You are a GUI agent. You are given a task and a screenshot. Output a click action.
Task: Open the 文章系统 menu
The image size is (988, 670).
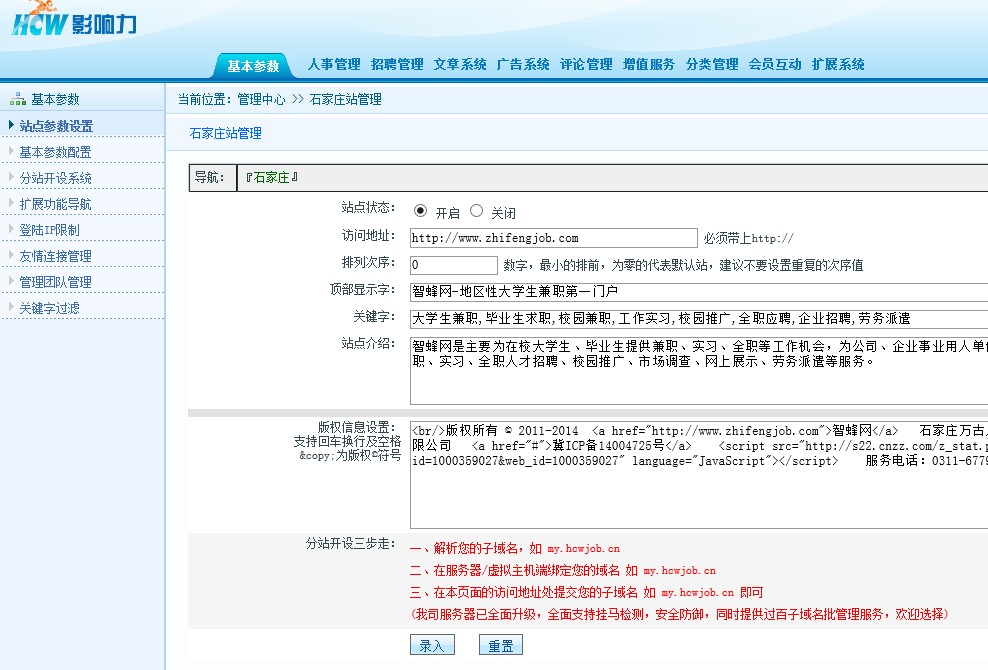coord(460,64)
